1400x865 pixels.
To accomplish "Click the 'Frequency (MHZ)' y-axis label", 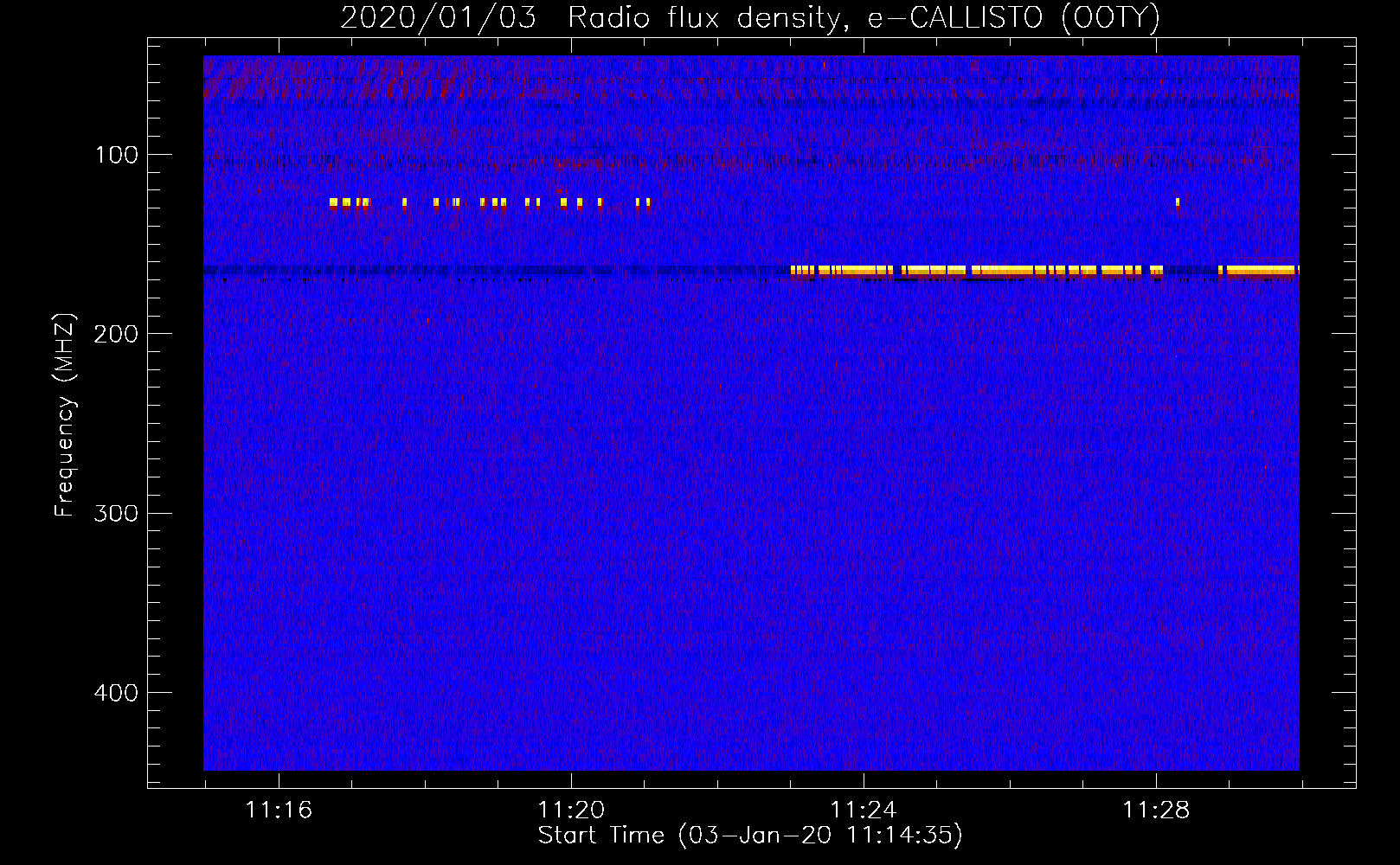I will pyautogui.click(x=65, y=415).
